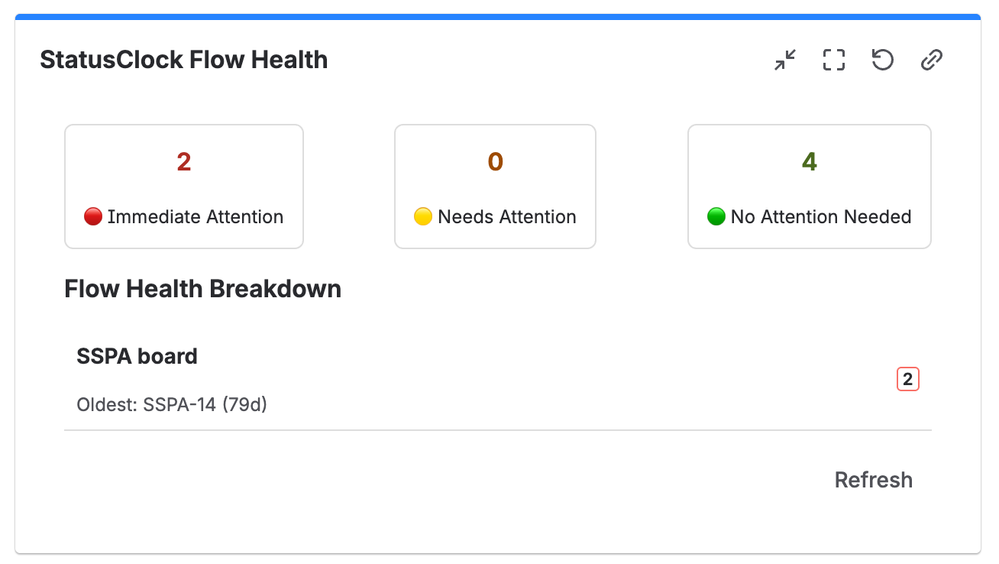Screen dimensions: 999x564
Task: Click the Refresh text button
Action: [873, 480]
